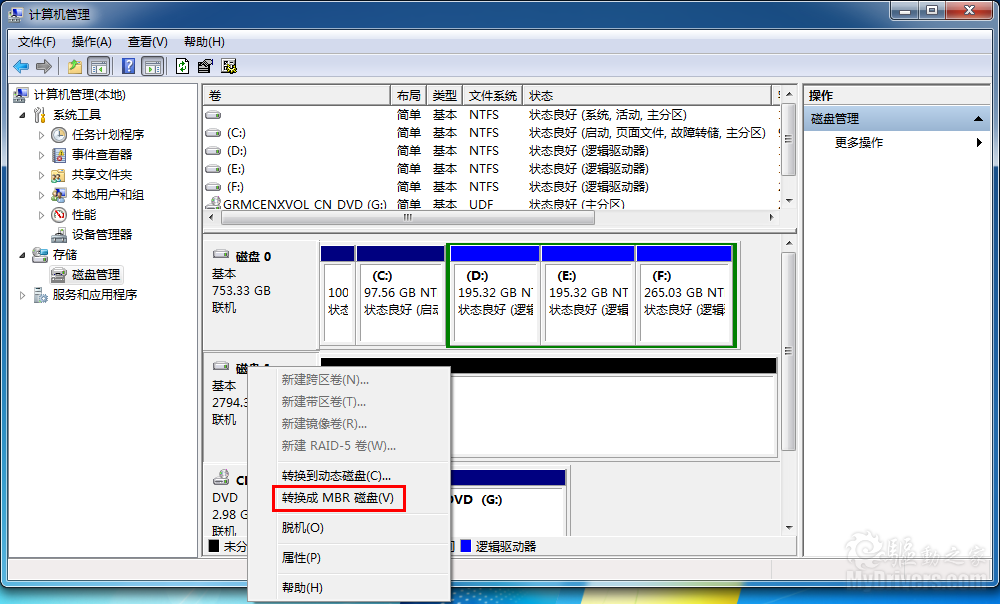Click 转换到动态磁盘(C)... in context menu
The image size is (1000, 604).
[x=336, y=475]
